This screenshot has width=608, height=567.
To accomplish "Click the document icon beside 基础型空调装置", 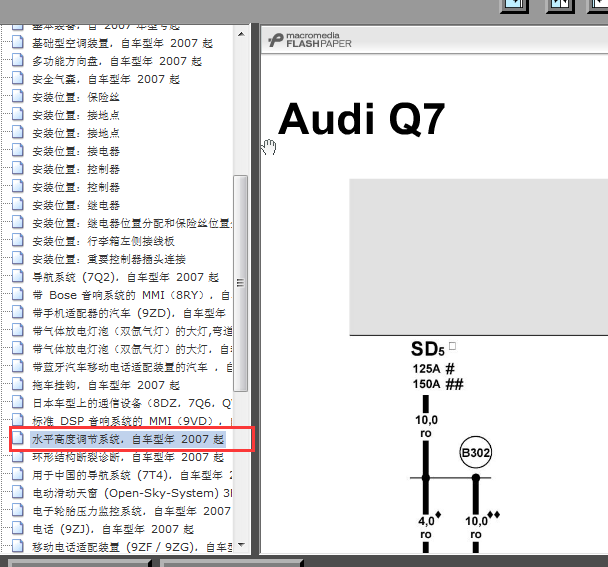I will pos(17,42).
